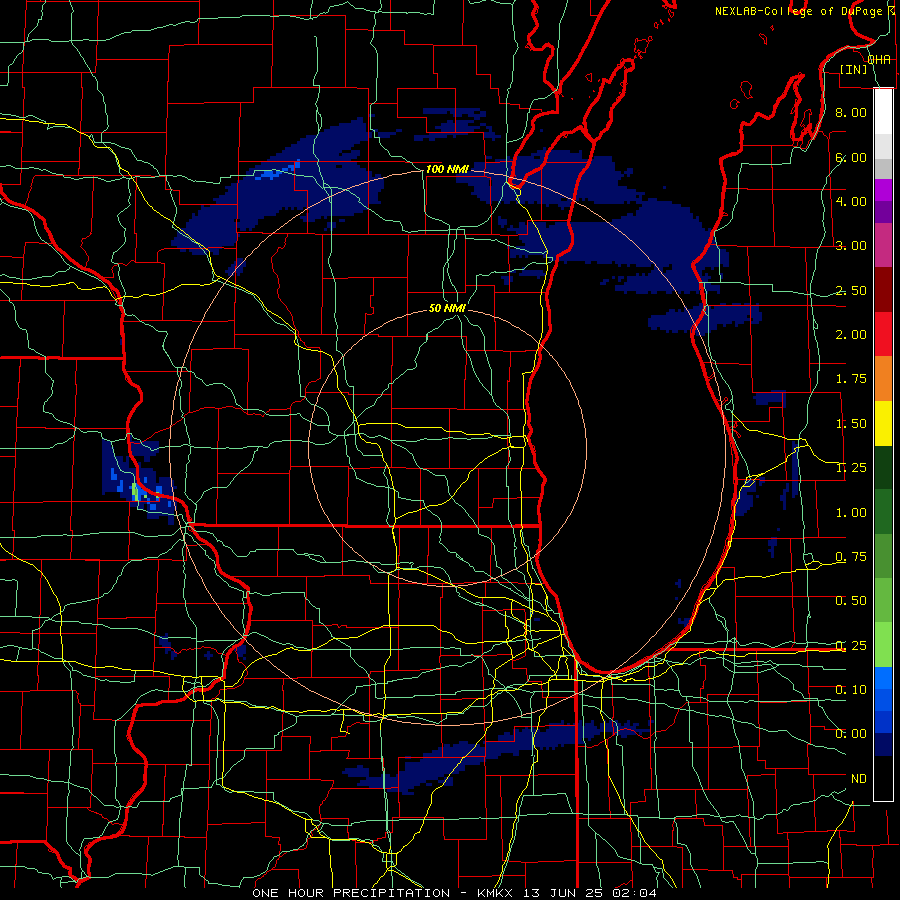Pick the black ND swatch in the legend
Viewport: 900px width, 900px height.
[x=883, y=778]
